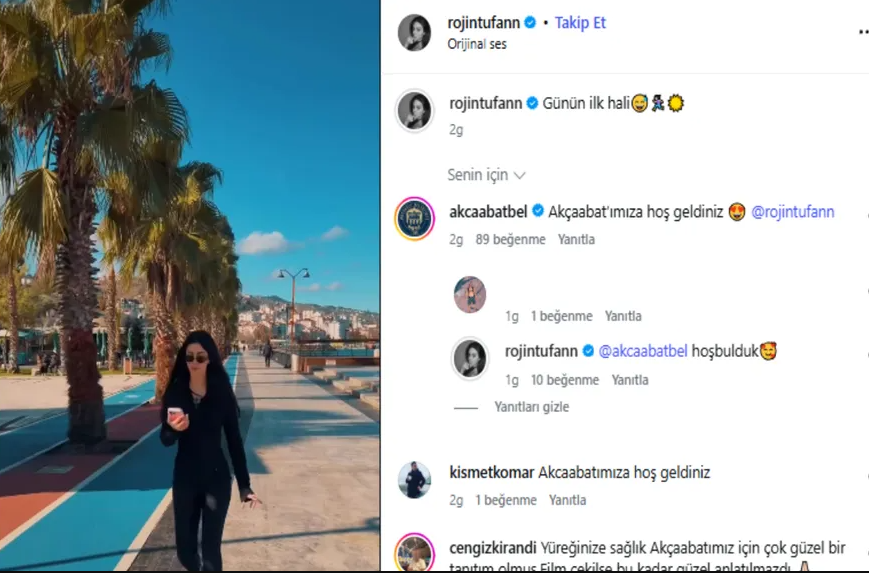
Task: Reply to akcaabatbel's comment via Yanıtla
Action: click(576, 239)
